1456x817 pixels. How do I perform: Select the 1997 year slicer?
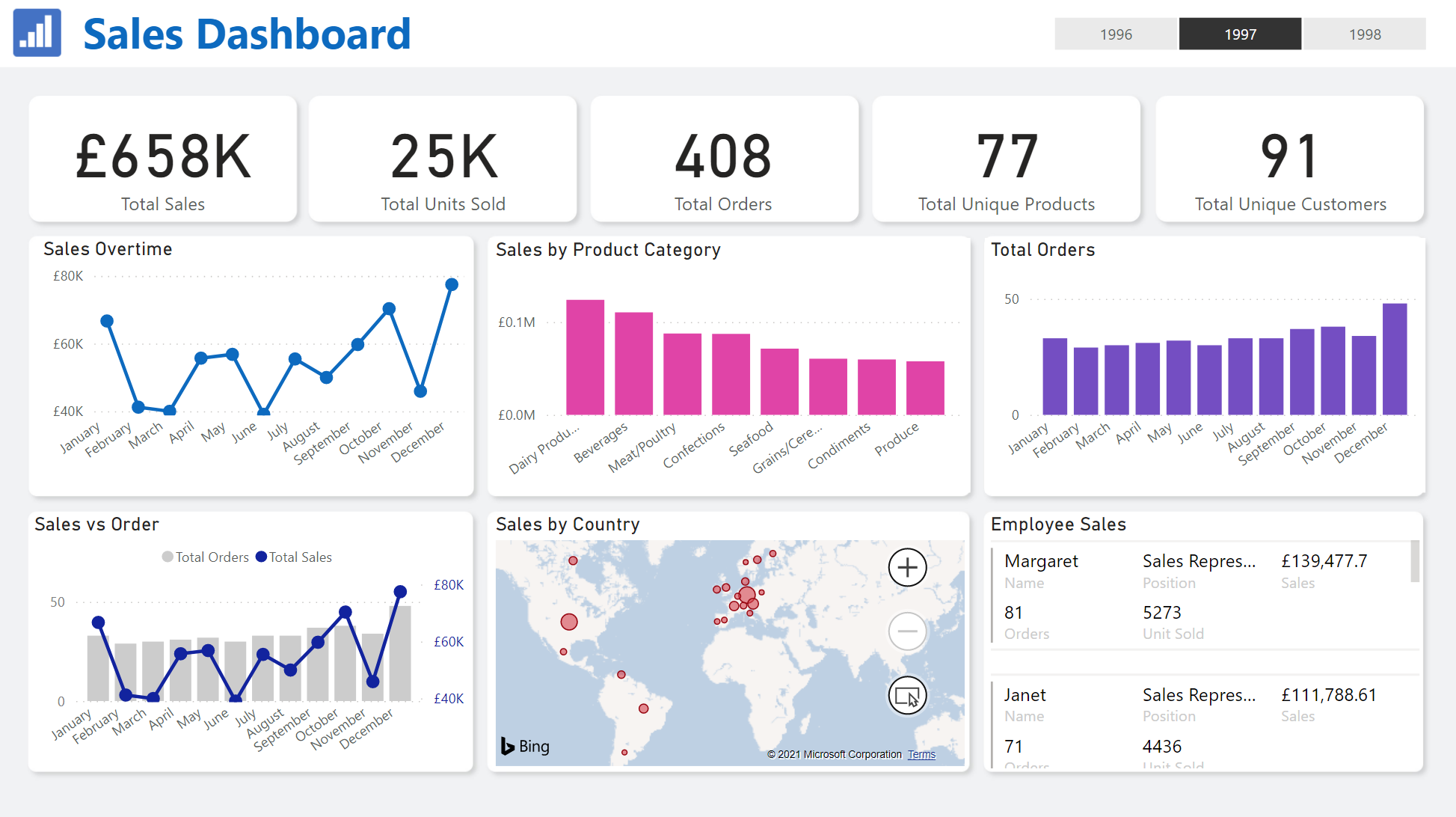pyautogui.click(x=1240, y=34)
